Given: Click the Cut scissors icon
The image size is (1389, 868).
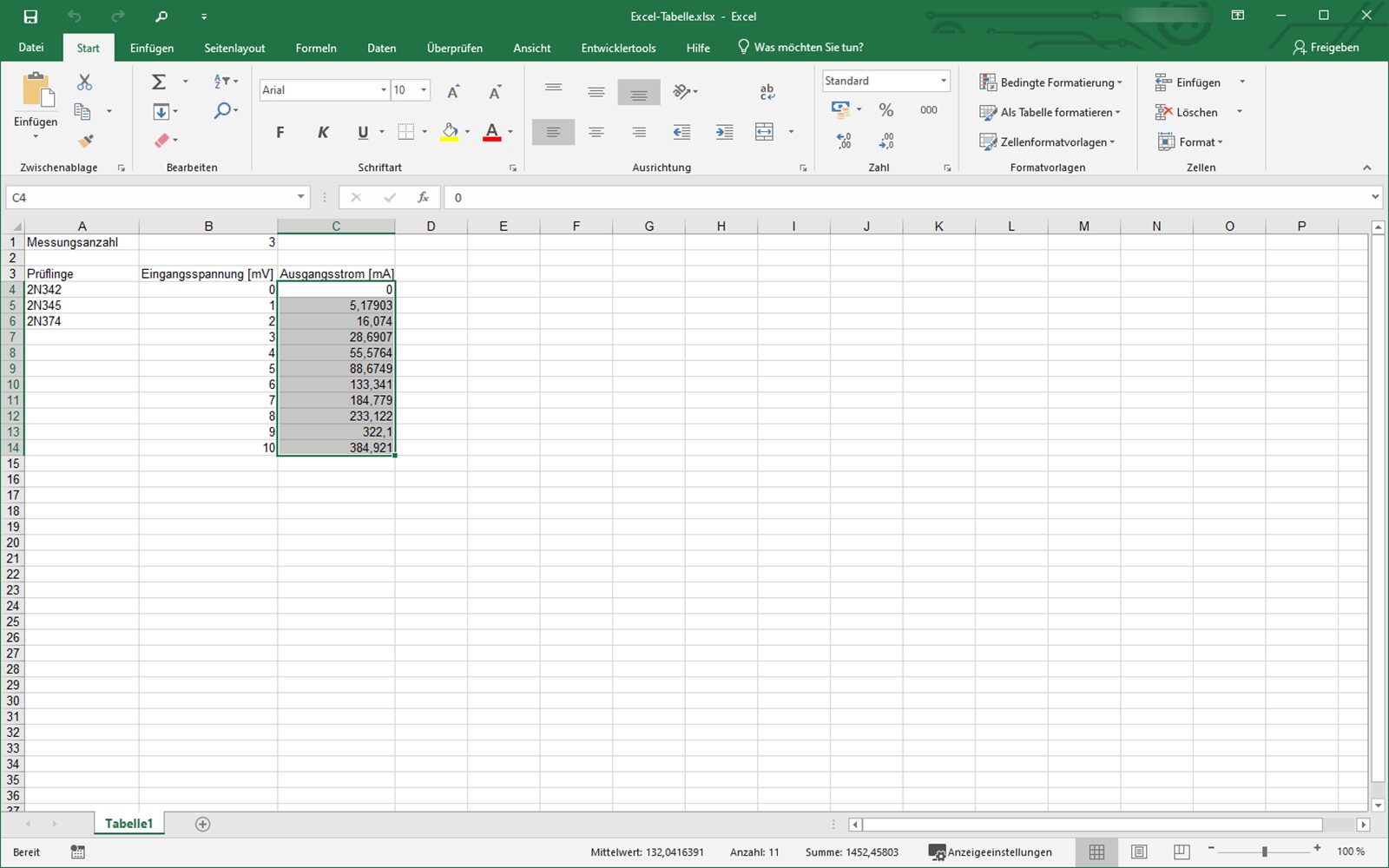Looking at the screenshot, I should [84, 82].
